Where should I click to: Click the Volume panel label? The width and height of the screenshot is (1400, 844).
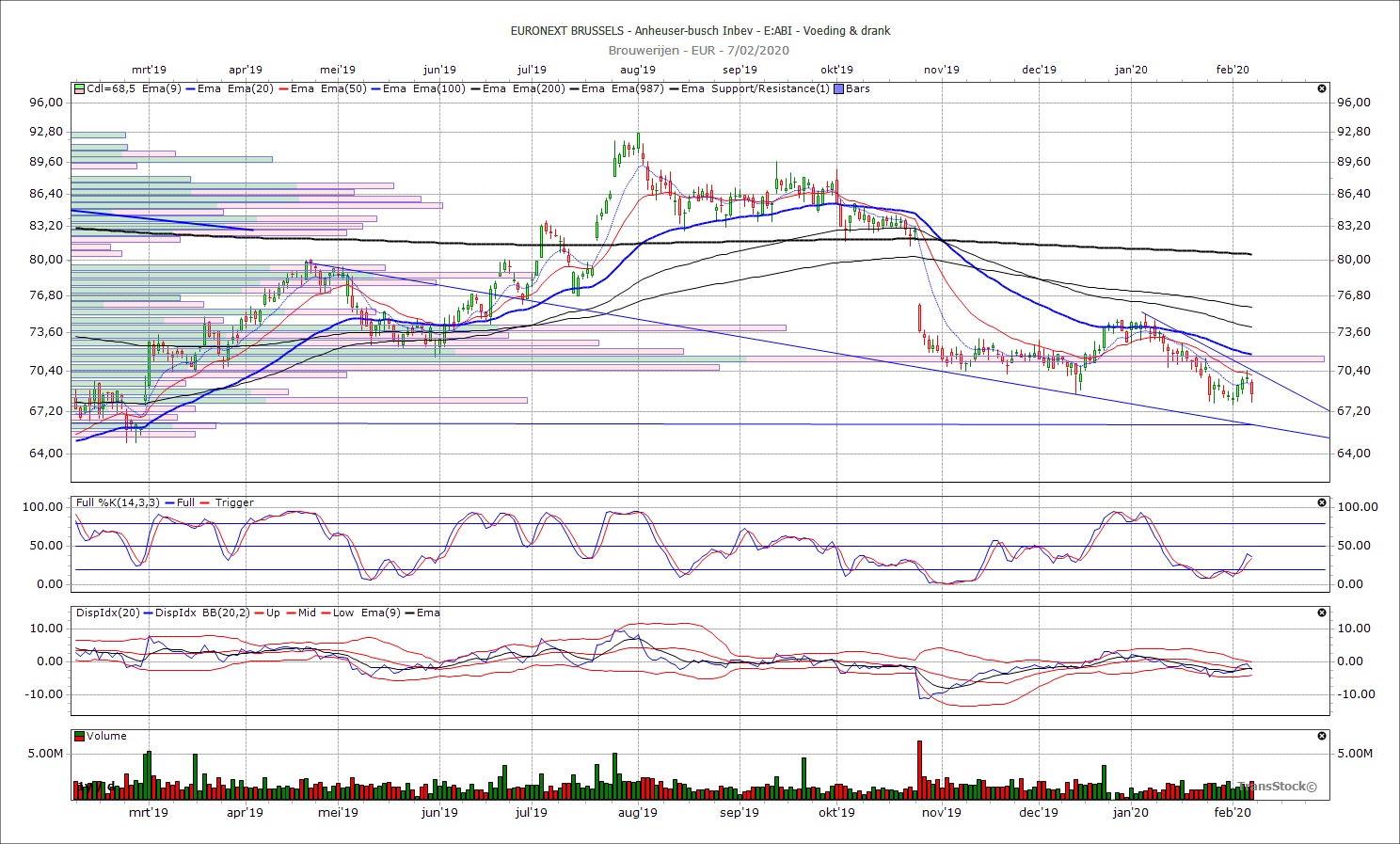point(106,736)
